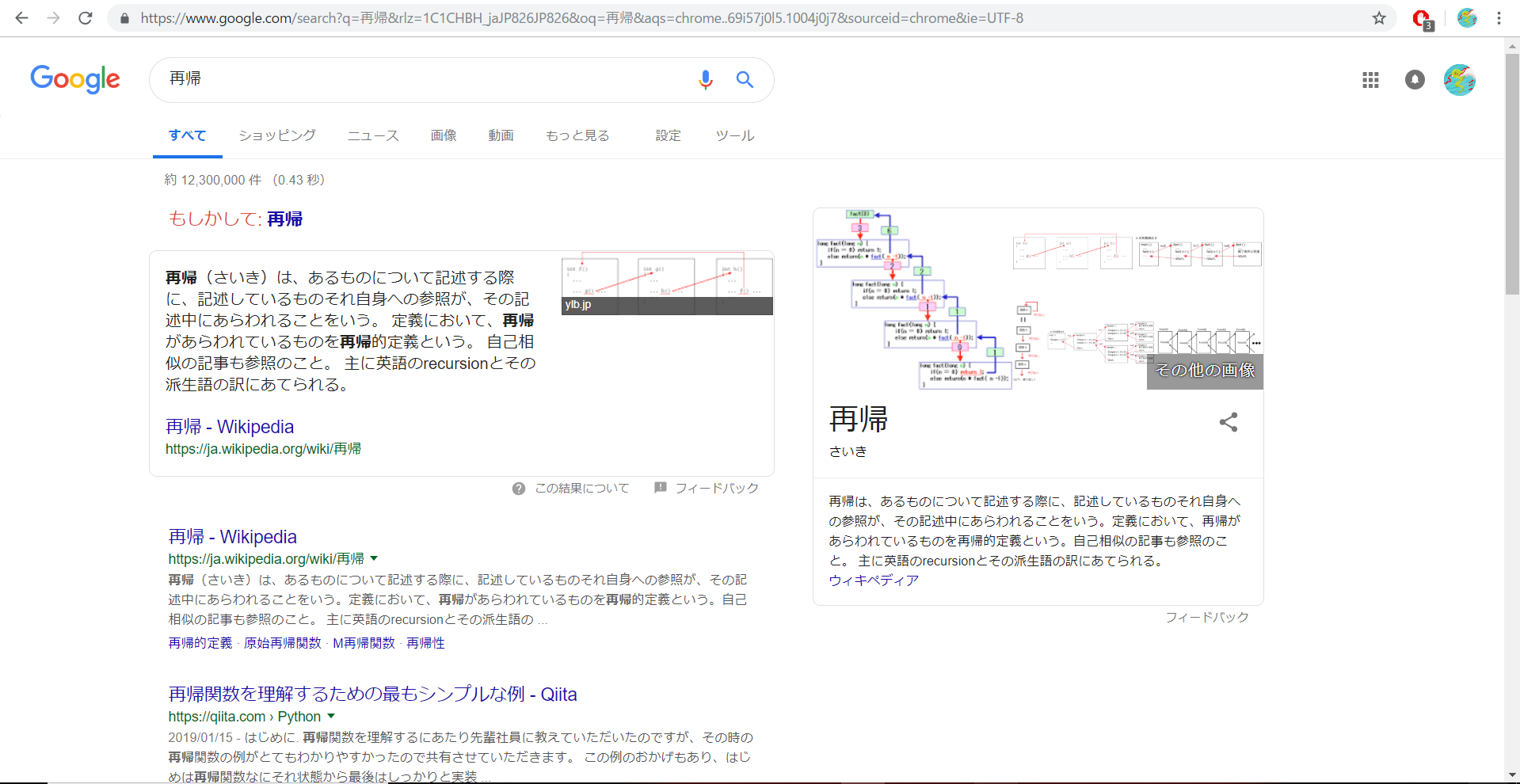Screen dimensions: 1520x784
Task: Click the scrollbar up arrow
Action: pos(1512,46)
